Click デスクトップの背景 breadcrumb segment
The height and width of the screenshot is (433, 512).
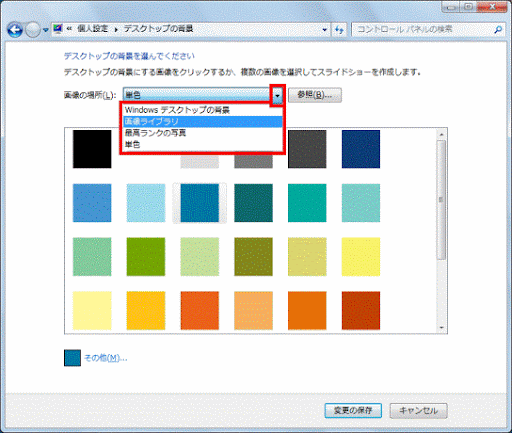coord(158,29)
